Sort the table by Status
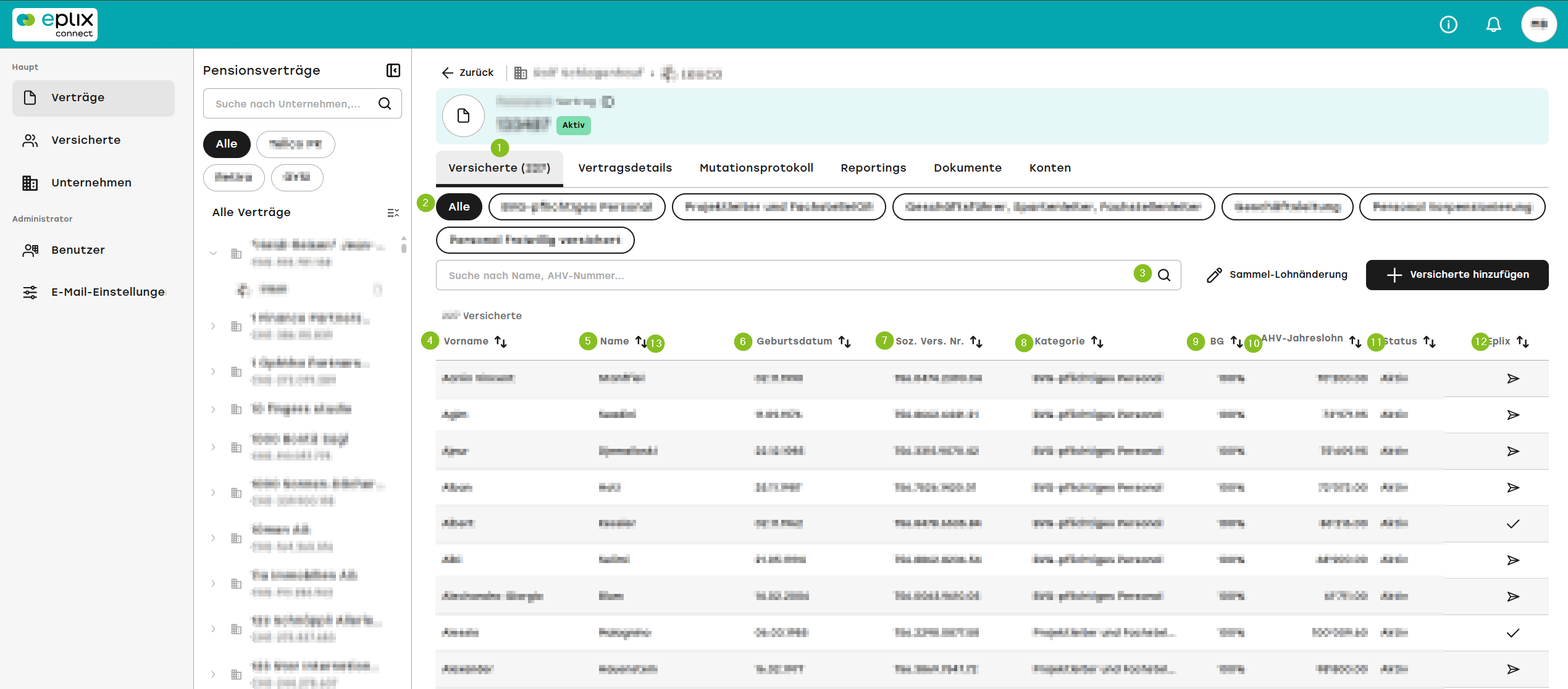The width and height of the screenshot is (1568, 689). click(1430, 341)
